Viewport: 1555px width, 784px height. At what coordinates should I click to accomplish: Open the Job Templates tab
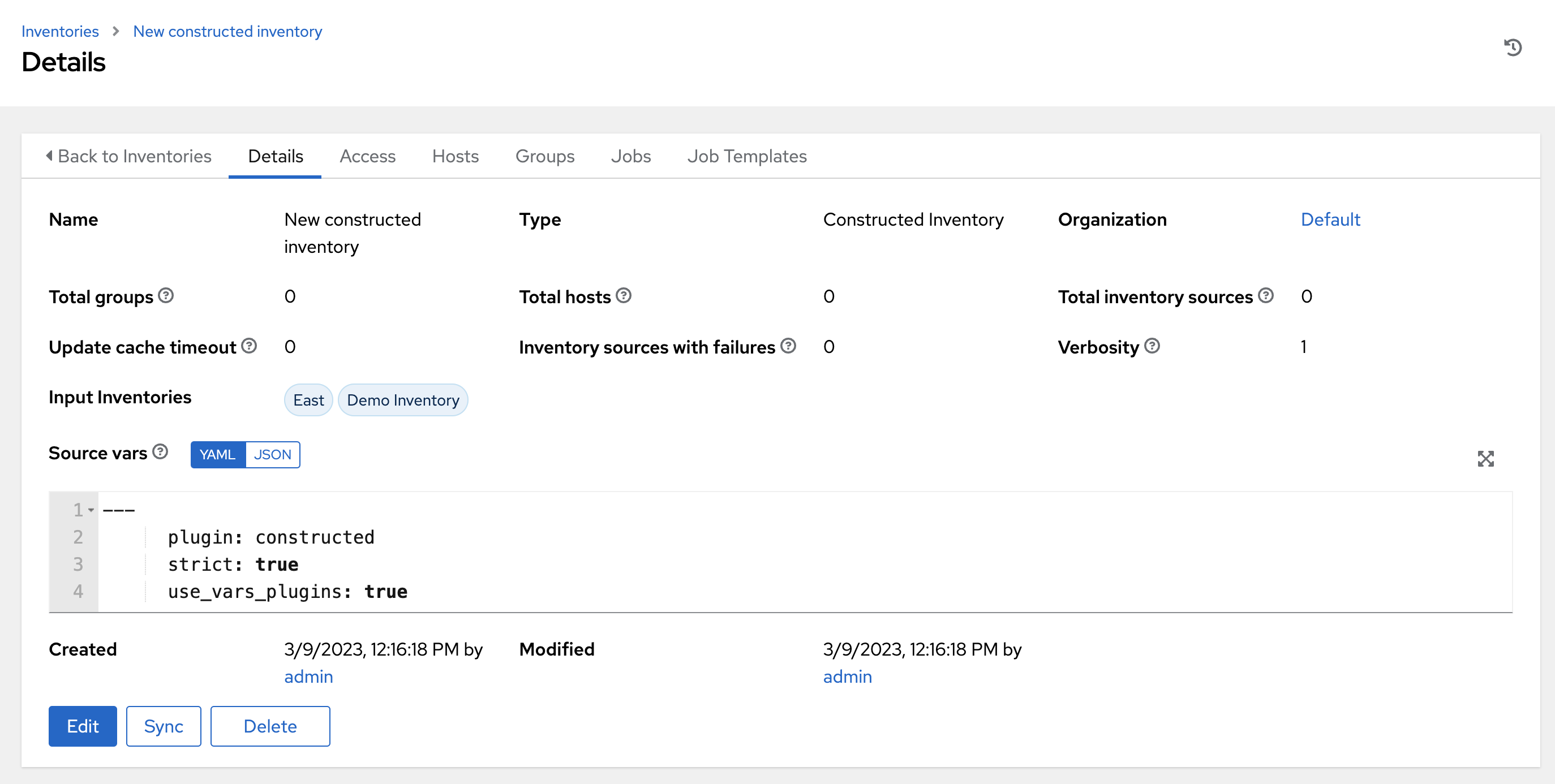(747, 156)
